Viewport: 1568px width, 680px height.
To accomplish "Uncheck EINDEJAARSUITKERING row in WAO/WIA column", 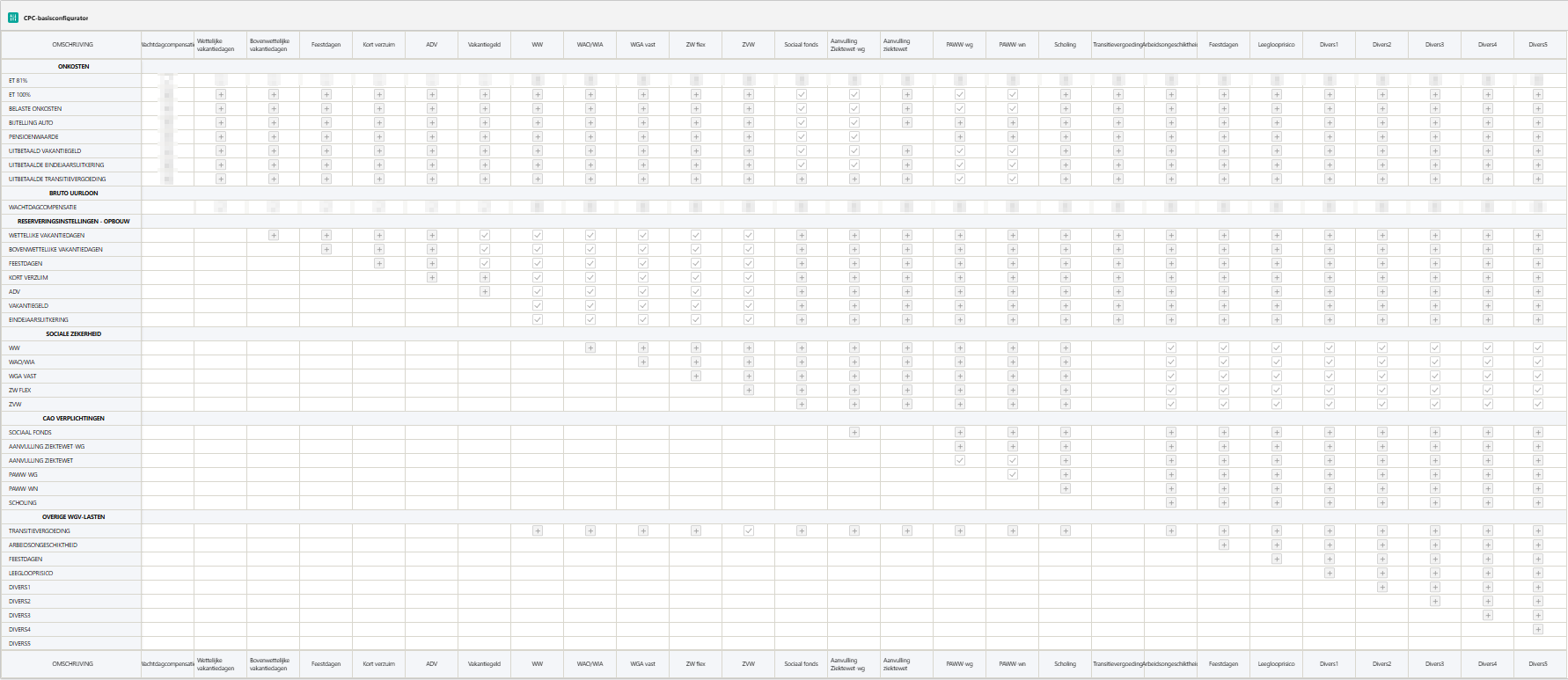I will coord(590,320).
